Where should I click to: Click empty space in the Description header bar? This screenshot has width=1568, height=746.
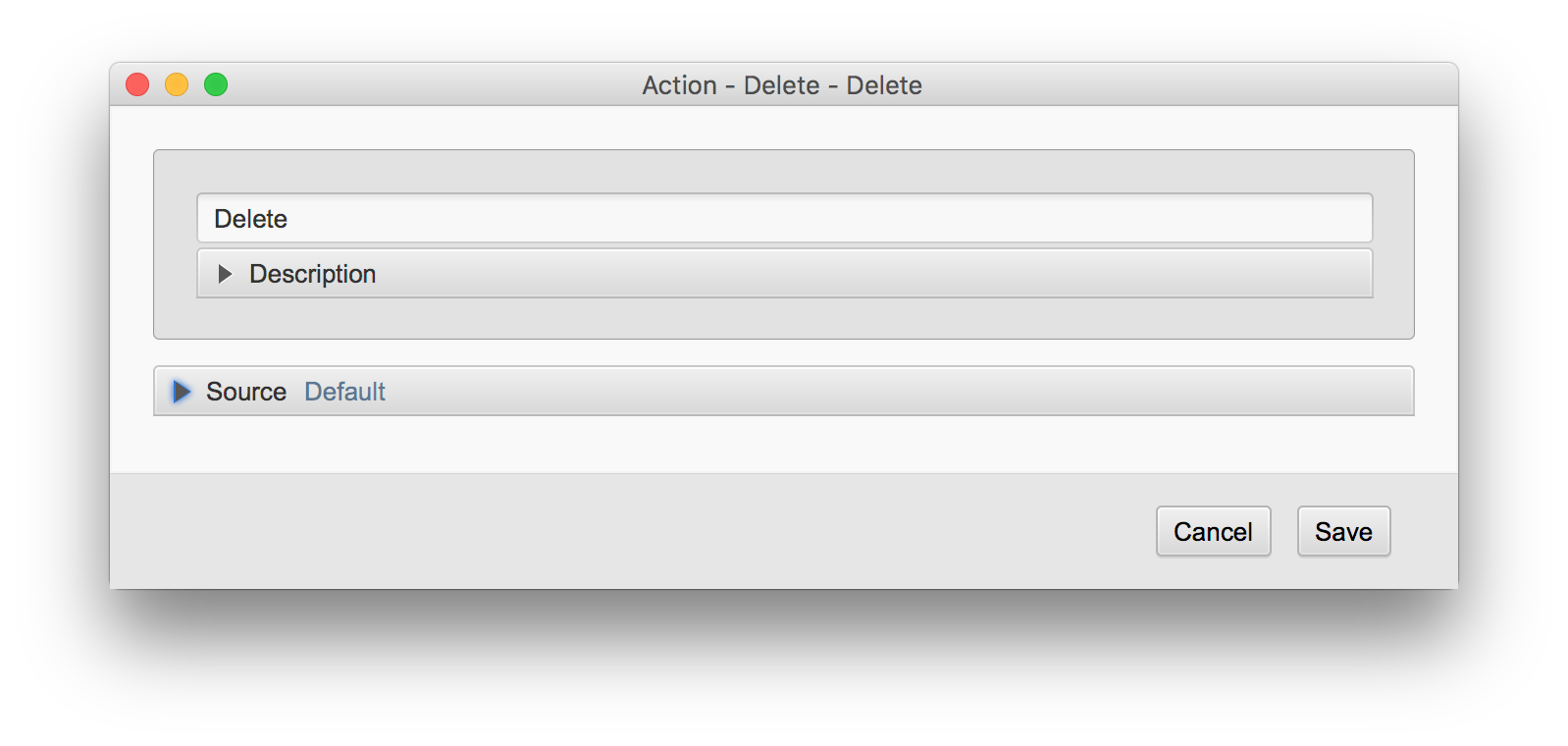pos(873,274)
